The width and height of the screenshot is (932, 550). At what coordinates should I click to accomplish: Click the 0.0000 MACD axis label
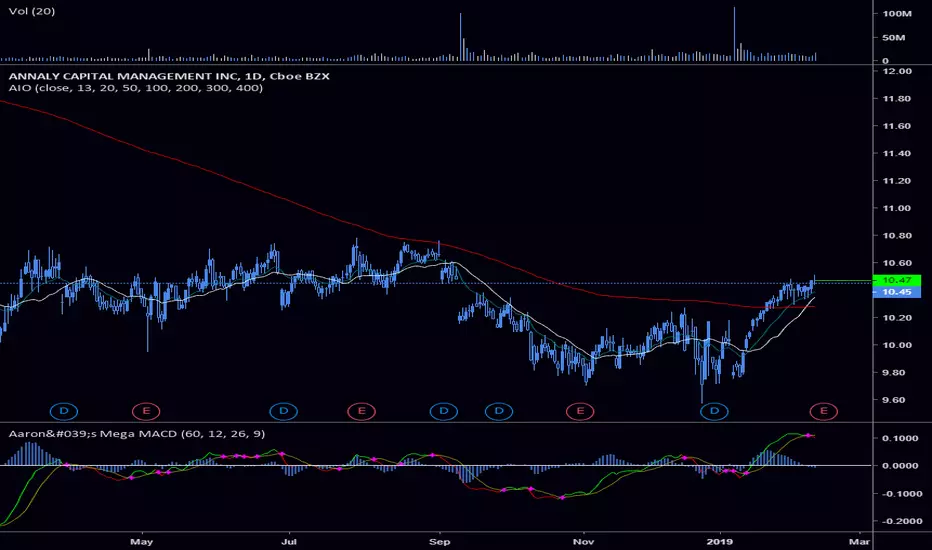coord(902,466)
